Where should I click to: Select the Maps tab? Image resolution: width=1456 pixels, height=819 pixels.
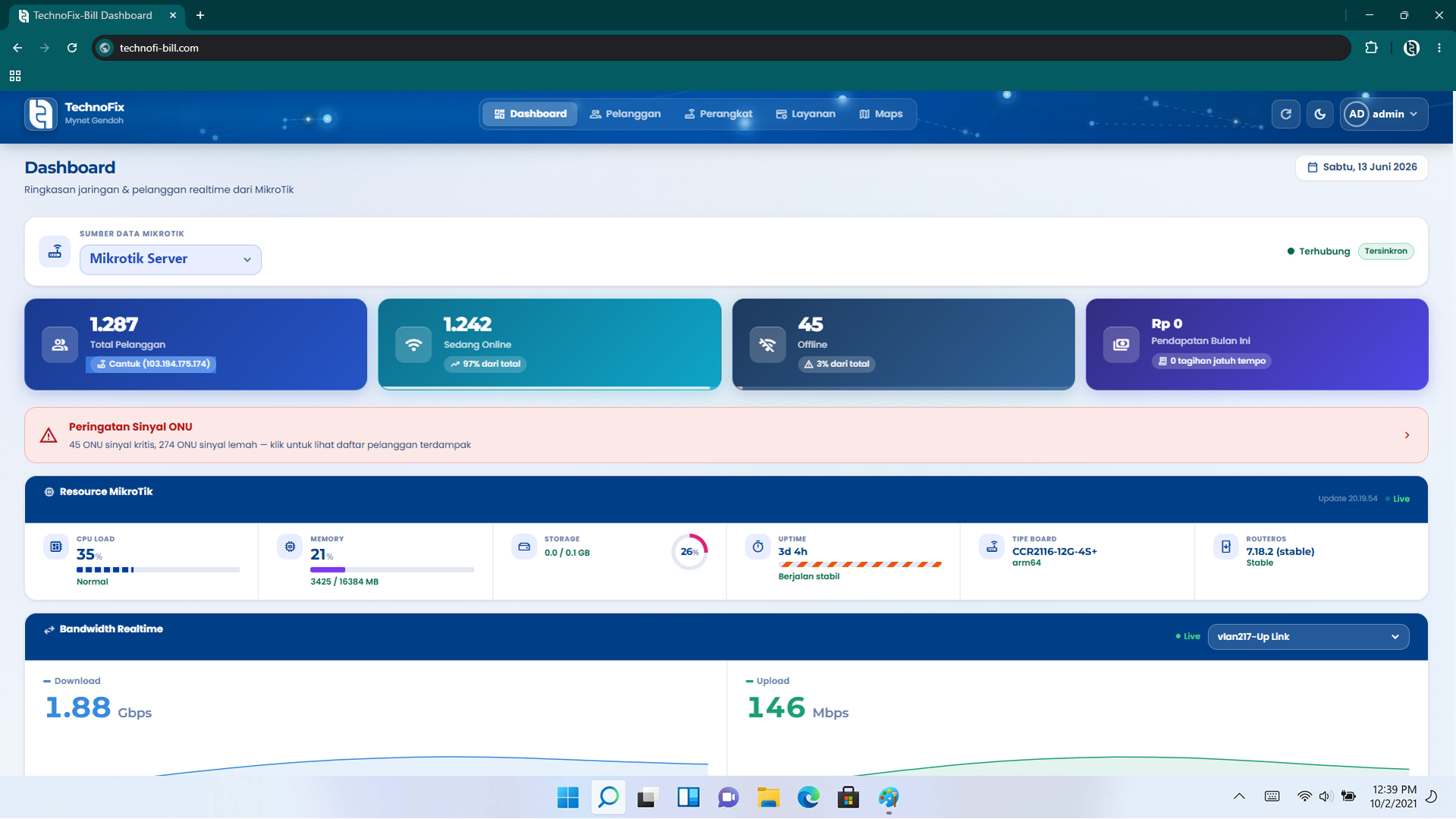880,114
